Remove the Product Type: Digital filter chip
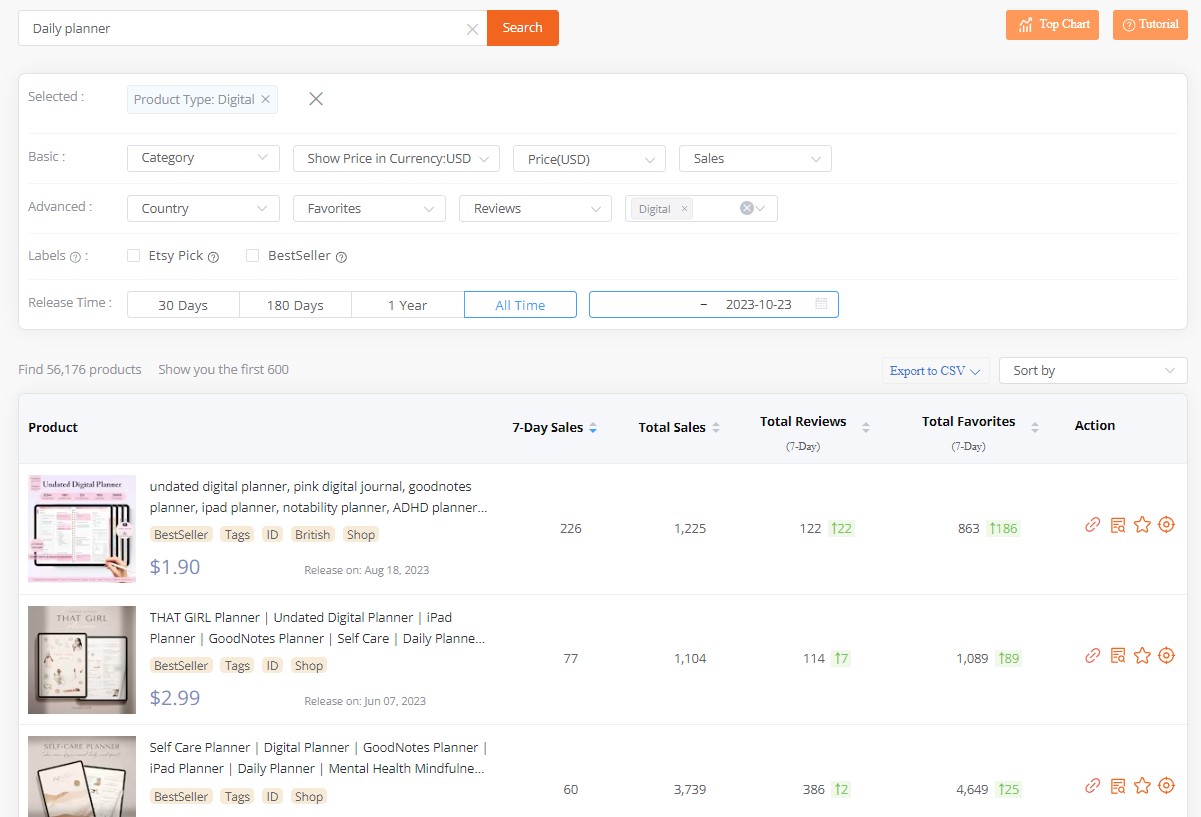The width and height of the screenshot is (1201, 817). click(265, 99)
